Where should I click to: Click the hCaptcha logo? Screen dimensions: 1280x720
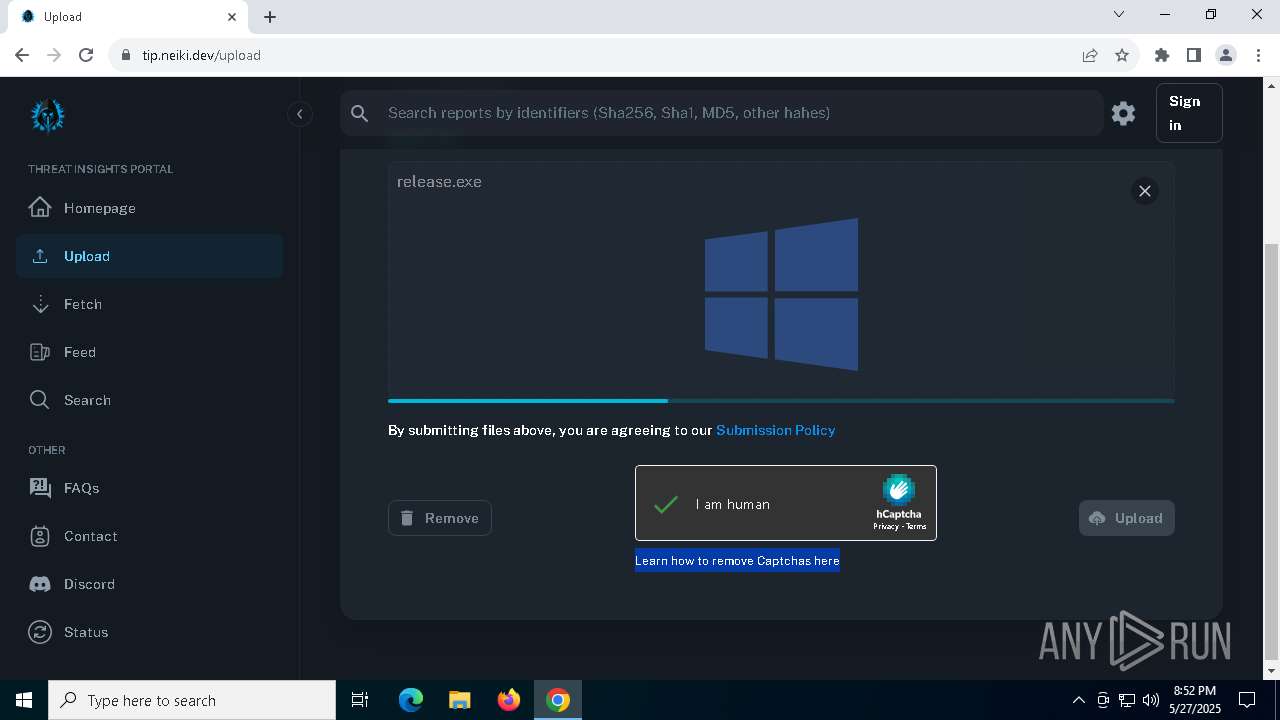point(899,490)
